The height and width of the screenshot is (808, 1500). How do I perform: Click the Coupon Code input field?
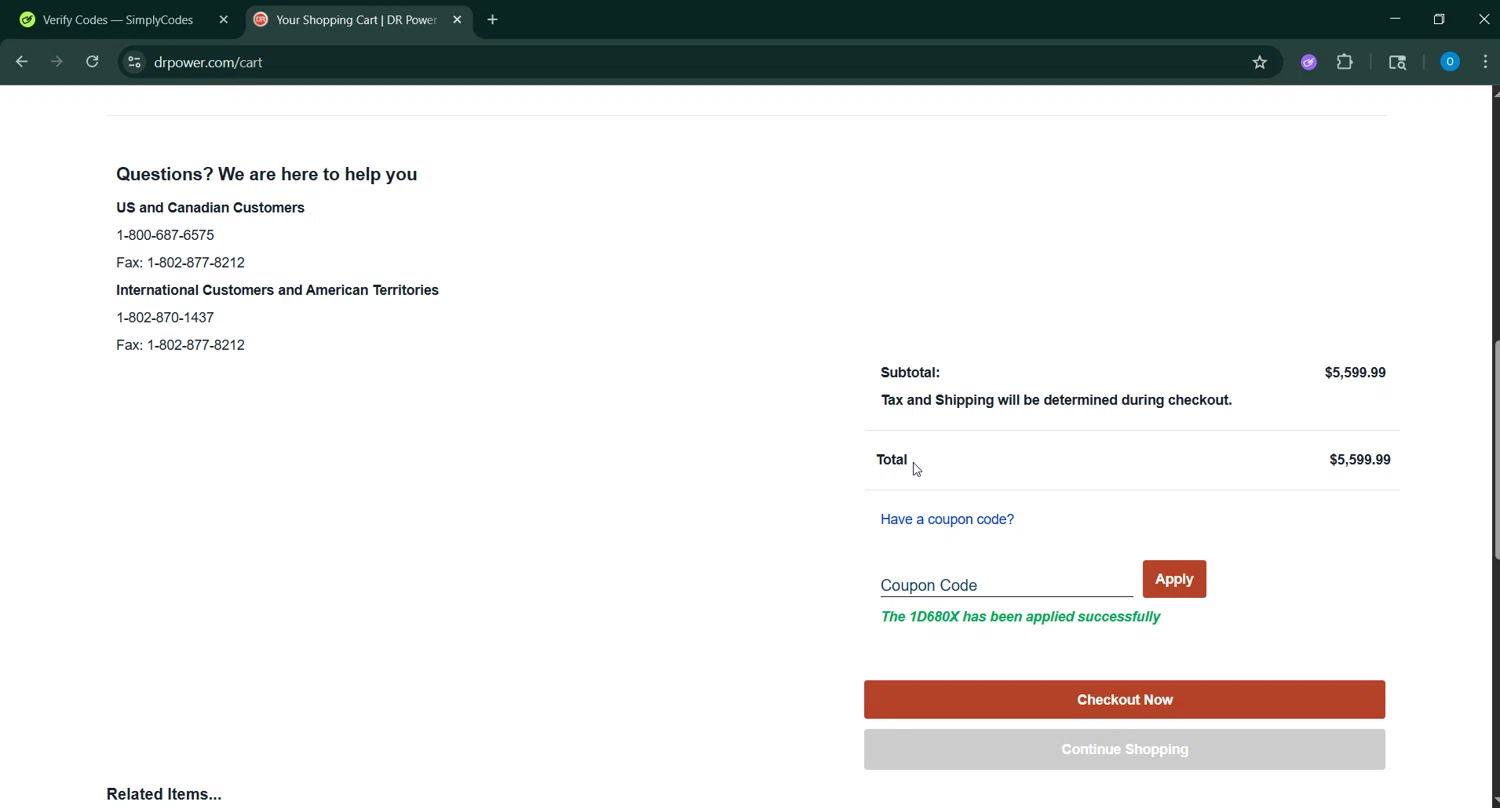pyautogui.click(x=1006, y=585)
